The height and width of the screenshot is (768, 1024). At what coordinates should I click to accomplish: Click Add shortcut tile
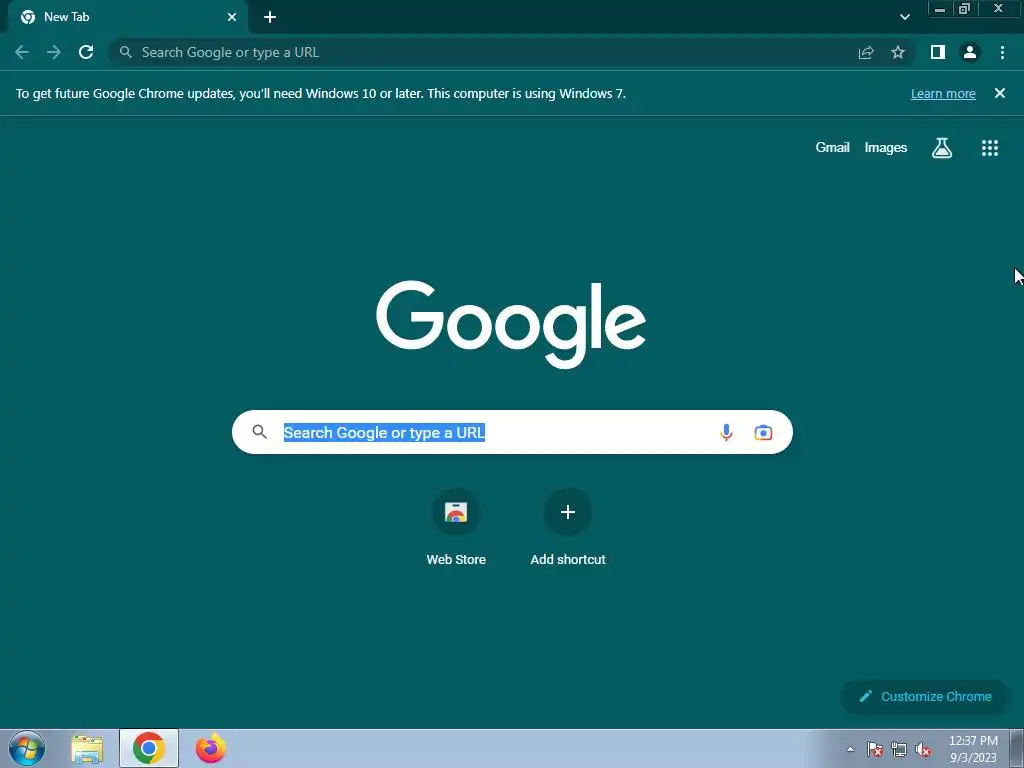pos(568,527)
